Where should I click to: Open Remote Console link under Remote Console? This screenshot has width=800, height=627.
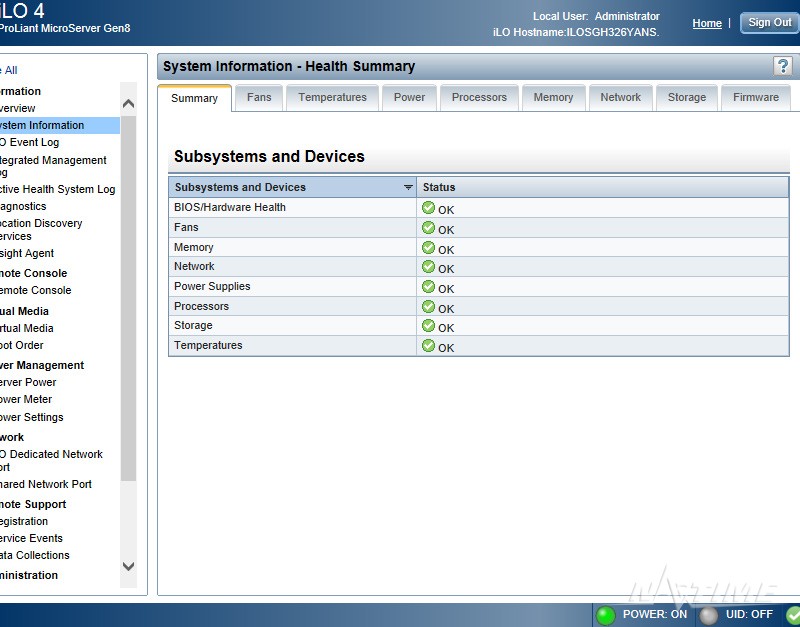[x=36, y=290]
